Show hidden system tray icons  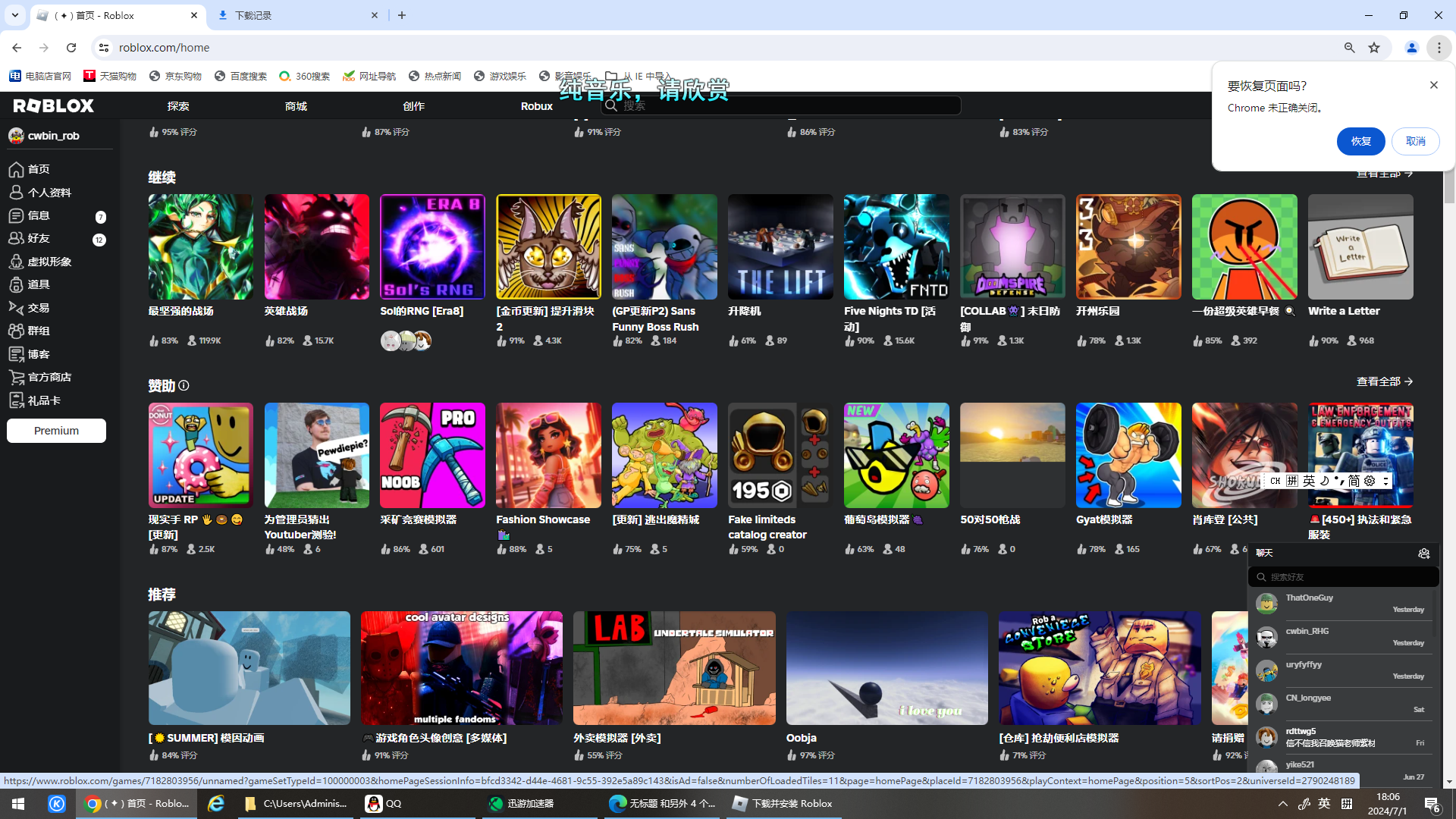(1282, 804)
